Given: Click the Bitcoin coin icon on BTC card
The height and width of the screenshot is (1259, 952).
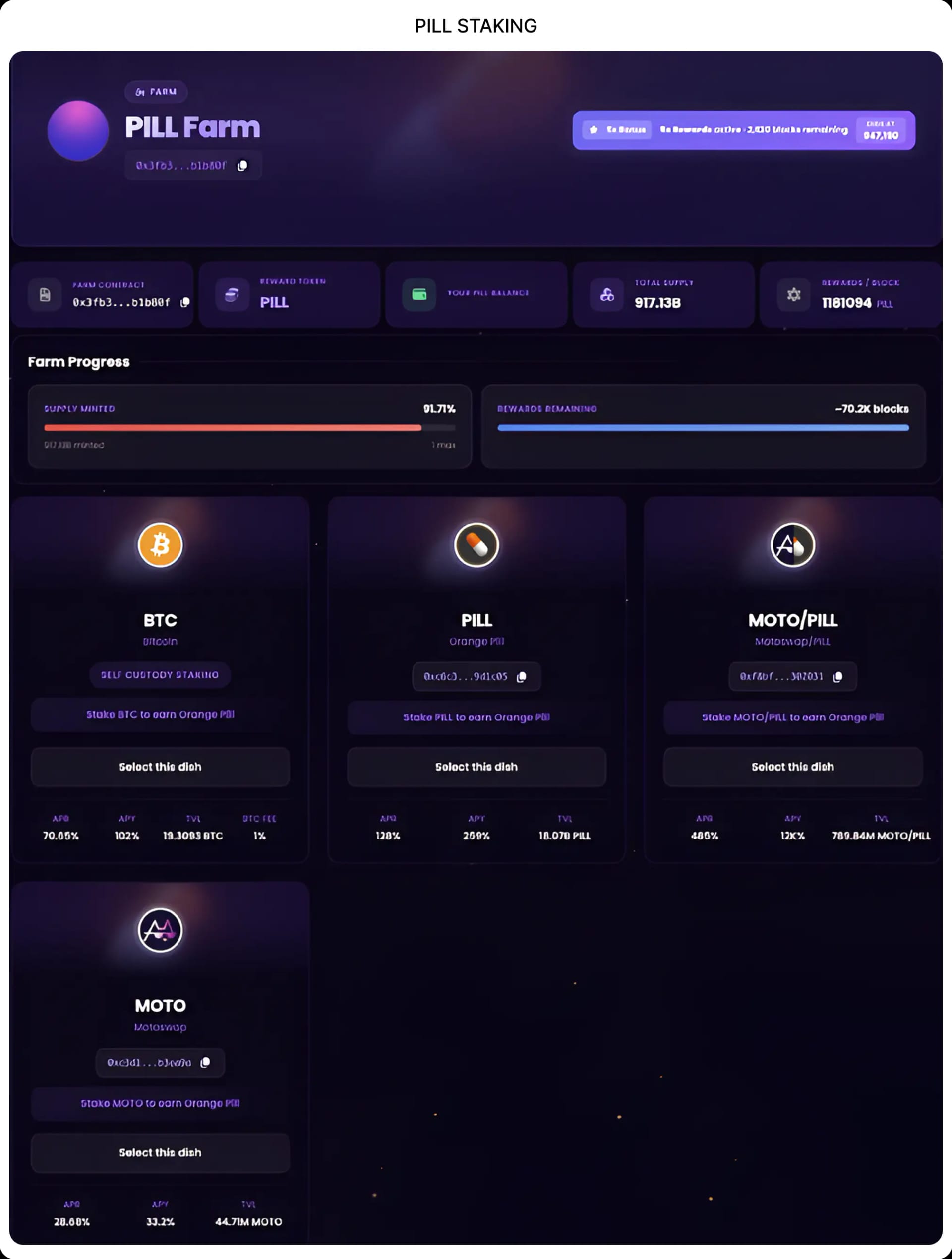Looking at the screenshot, I should pos(161,544).
